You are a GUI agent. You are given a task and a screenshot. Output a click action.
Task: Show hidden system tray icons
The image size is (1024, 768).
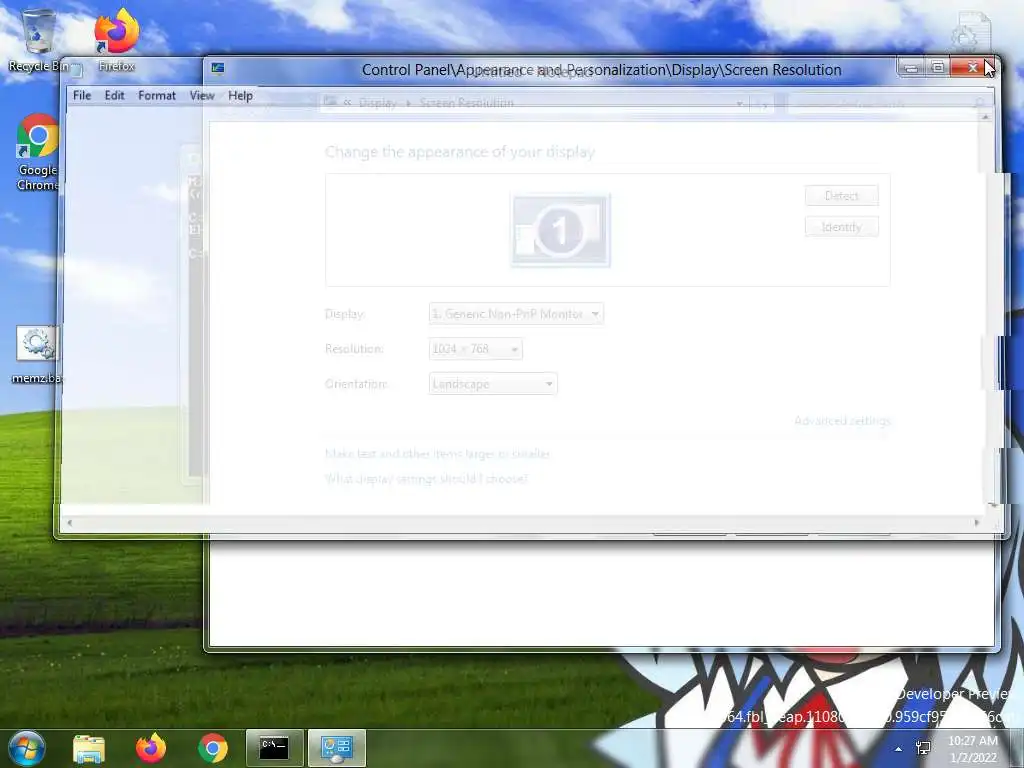(x=899, y=749)
